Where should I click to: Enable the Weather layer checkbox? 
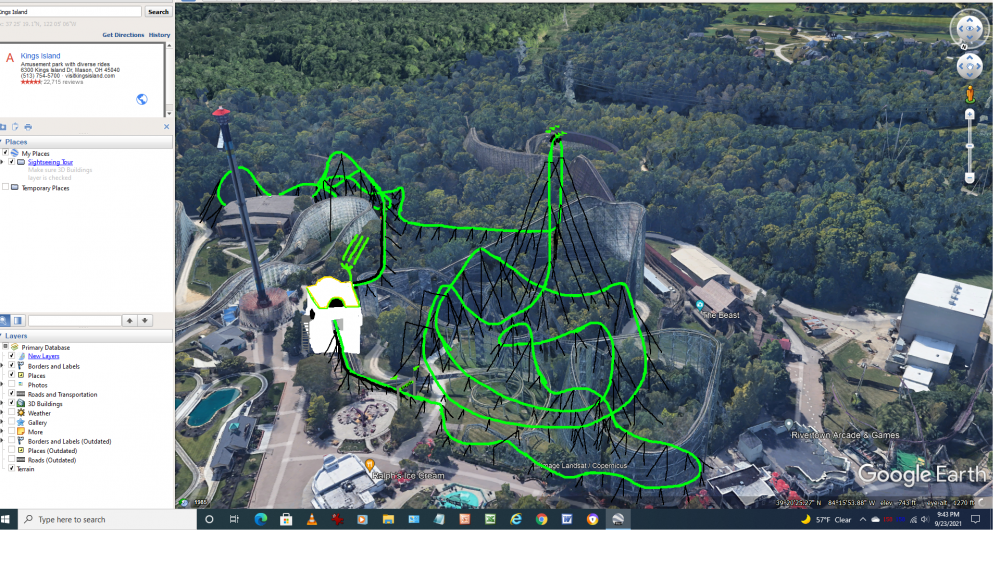[11, 413]
